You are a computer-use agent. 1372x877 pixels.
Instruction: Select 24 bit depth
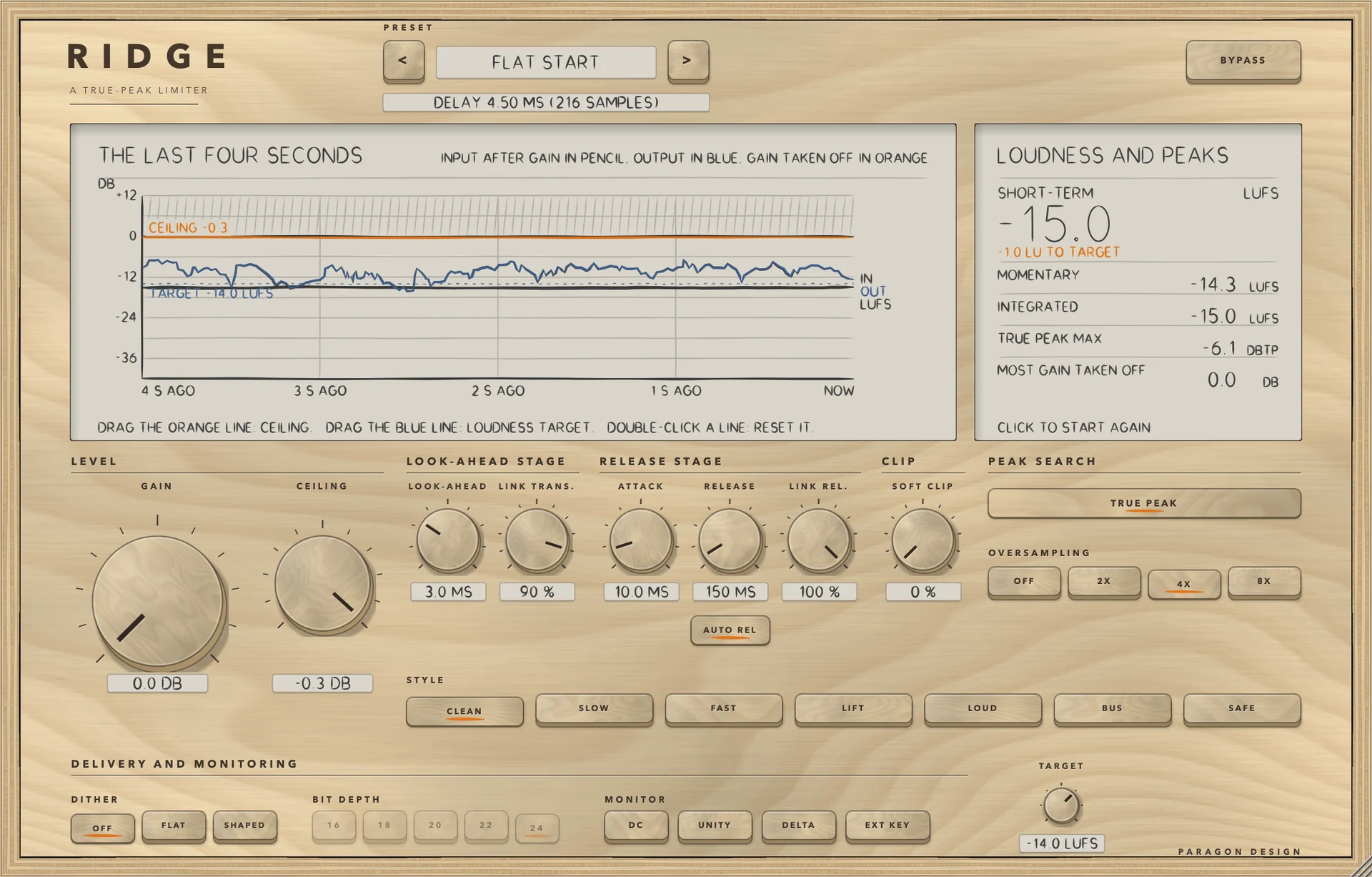[537, 828]
